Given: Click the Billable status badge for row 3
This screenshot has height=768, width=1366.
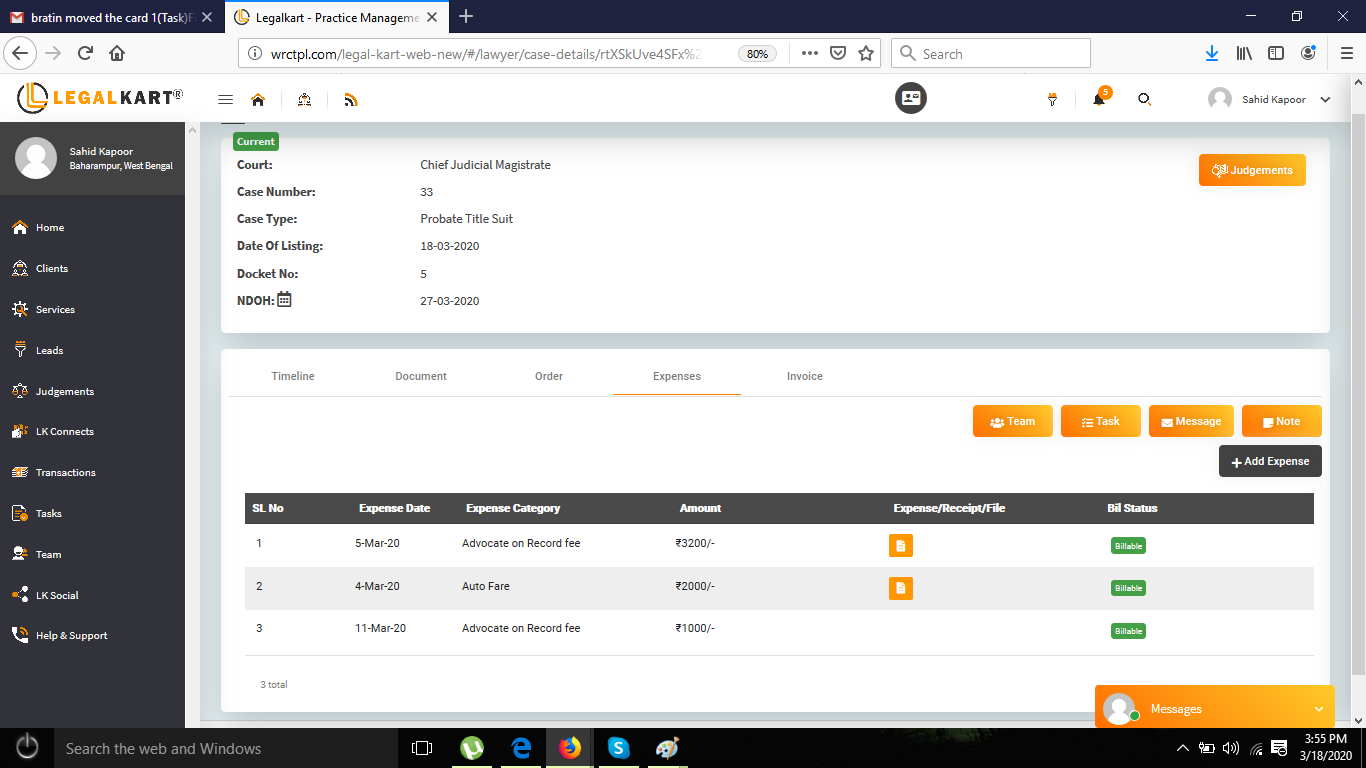Looking at the screenshot, I should point(1128,631).
